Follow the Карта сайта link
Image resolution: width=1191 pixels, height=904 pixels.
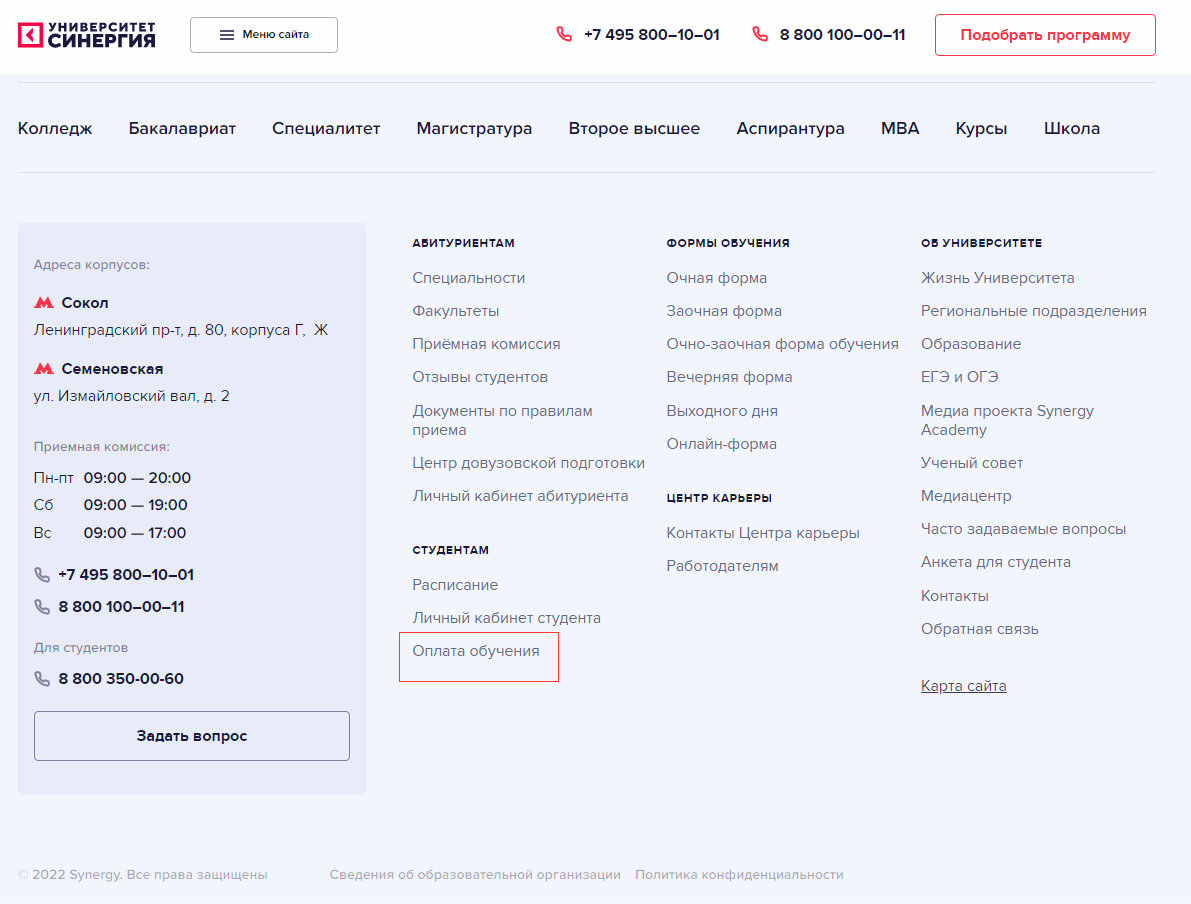(x=963, y=686)
